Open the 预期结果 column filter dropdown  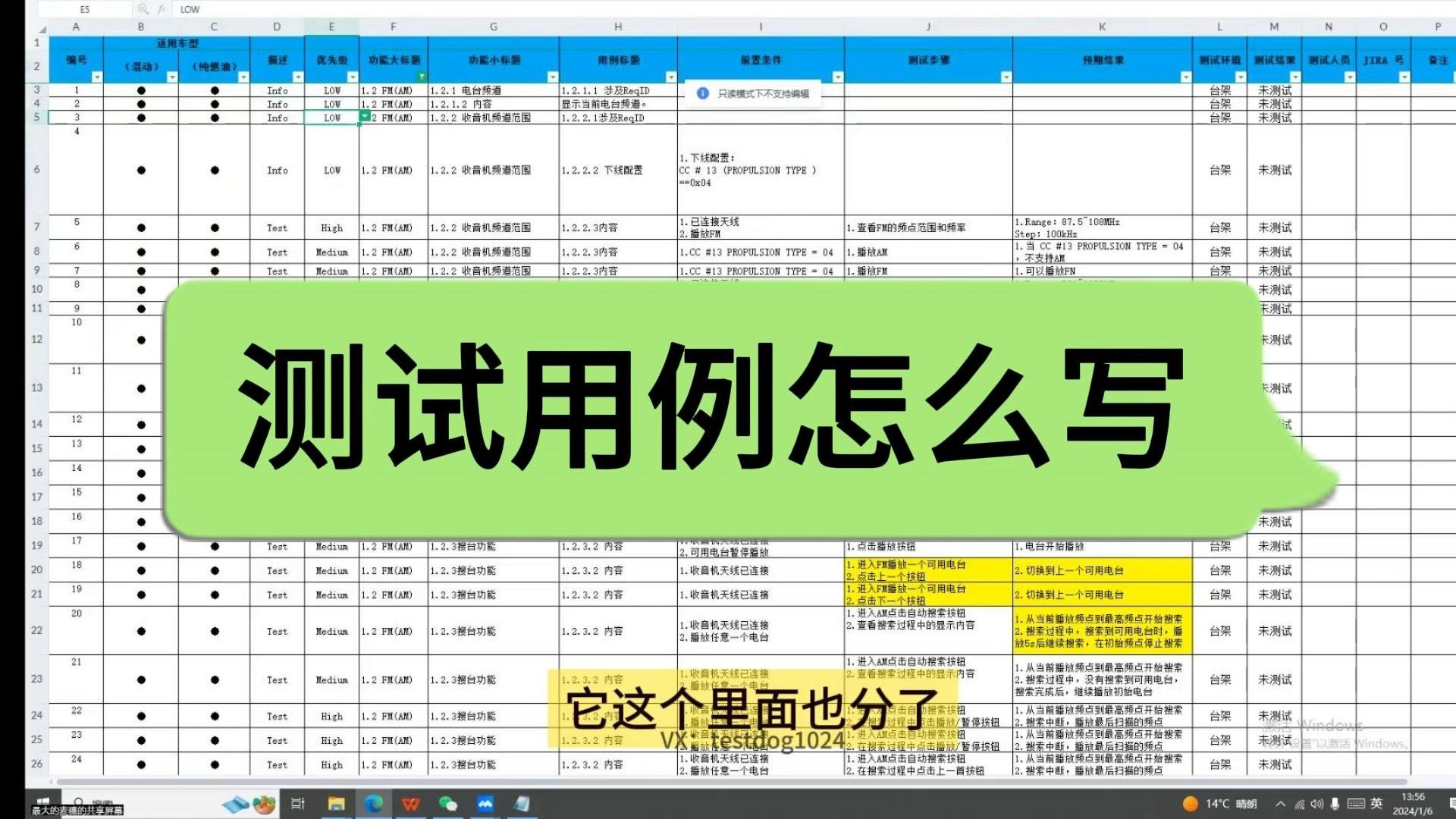[x=1185, y=77]
